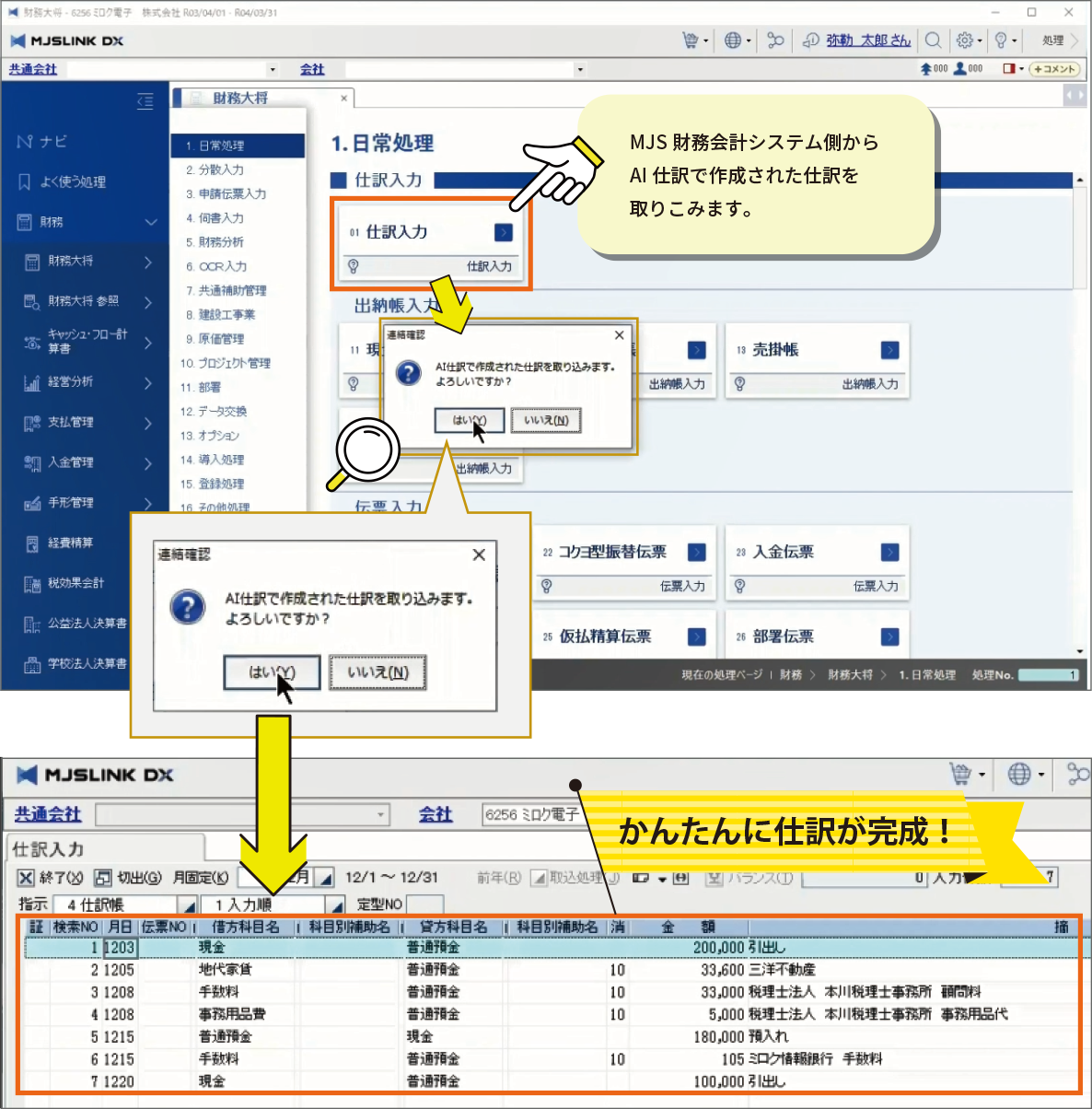This screenshot has width=1092, height=1109.
Task: Click the 弥勒 太郎 さん user link
Action: [x=867, y=41]
